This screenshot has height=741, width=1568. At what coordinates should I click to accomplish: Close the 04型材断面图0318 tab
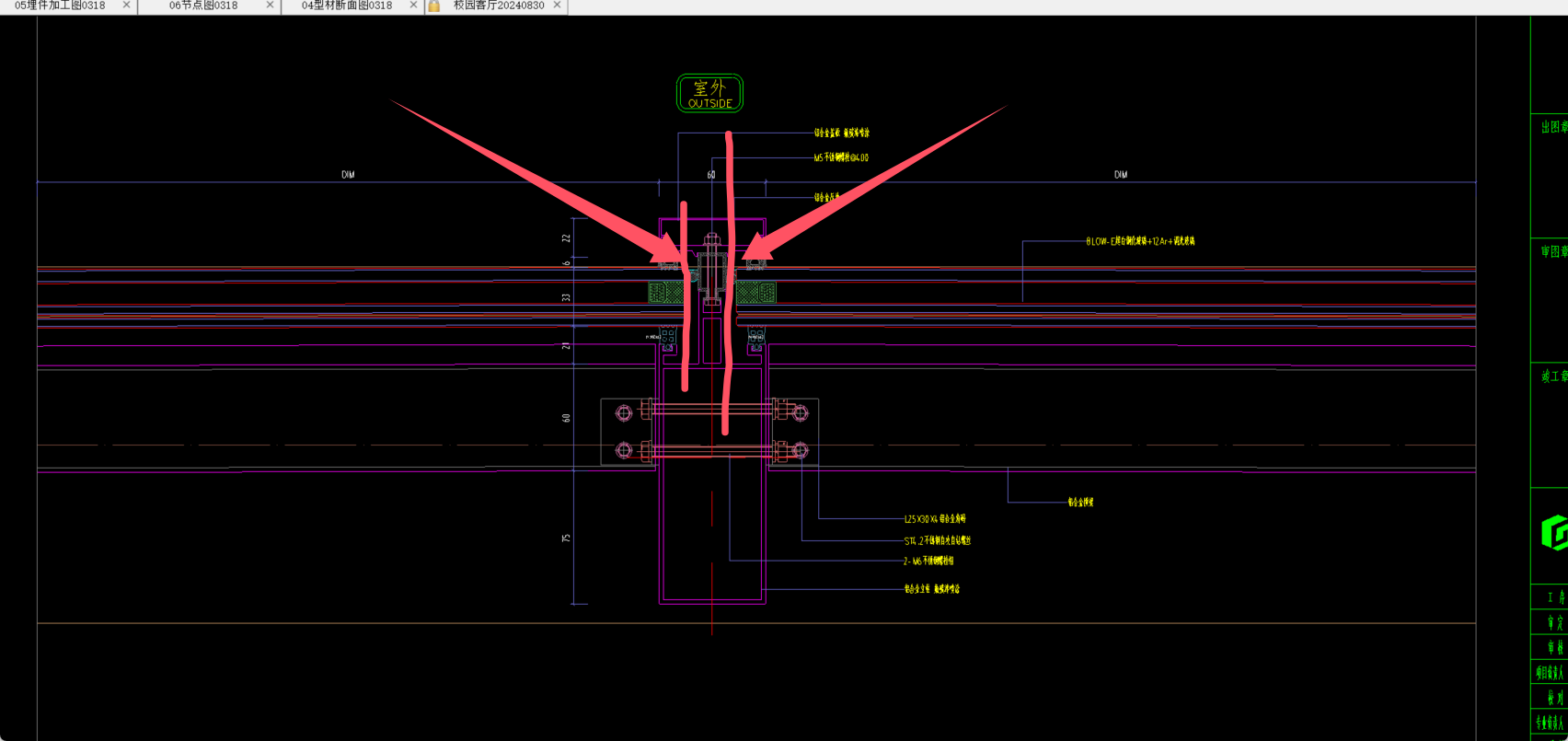point(413,6)
